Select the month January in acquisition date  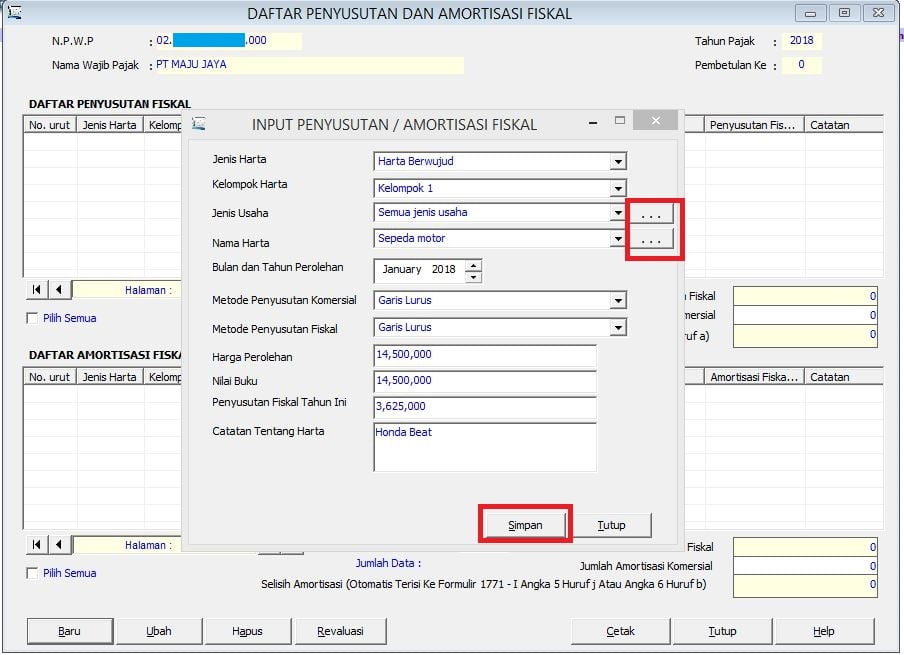click(402, 269)
